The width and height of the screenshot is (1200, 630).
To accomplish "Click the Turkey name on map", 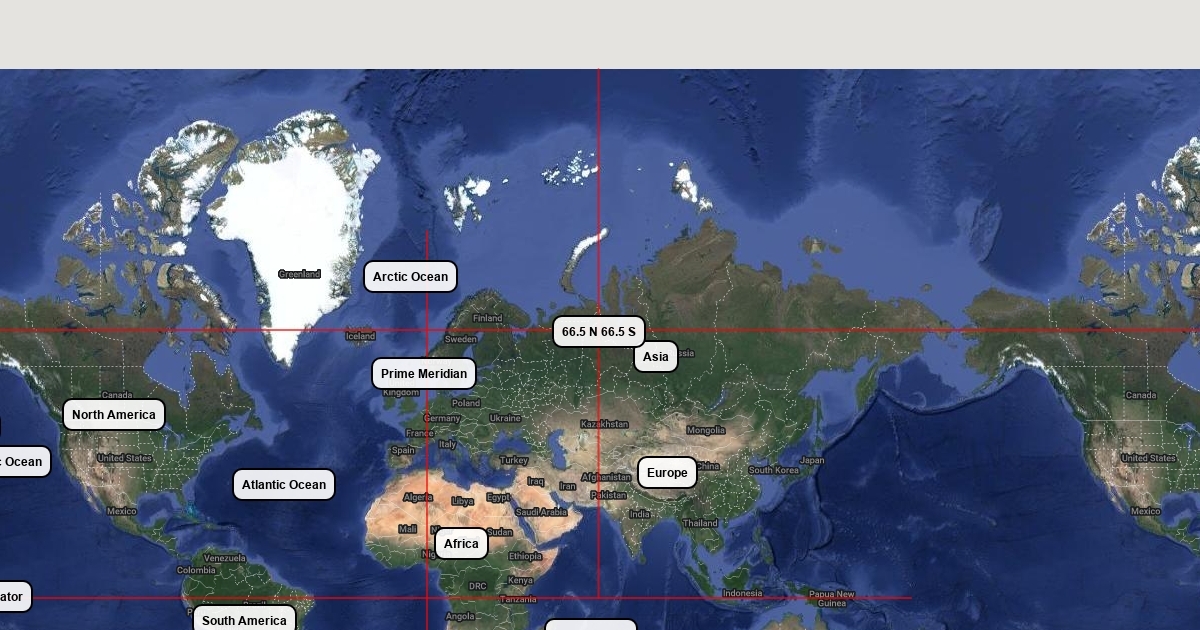I will 514,460.
